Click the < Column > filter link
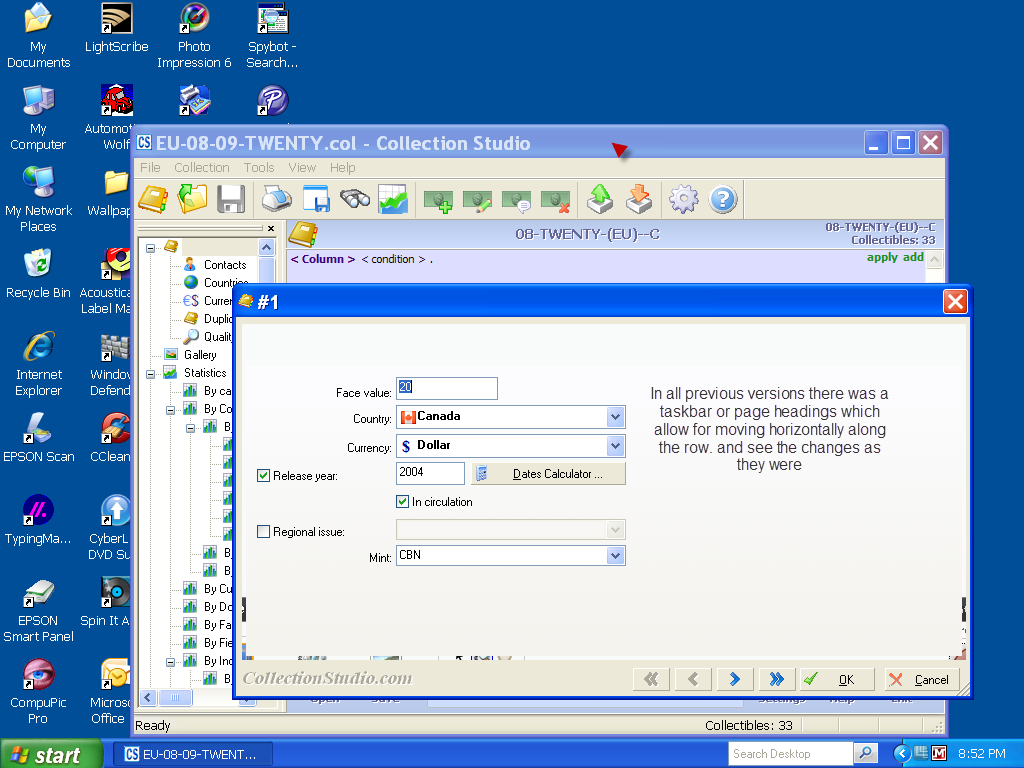Image resolution: width=1024 pixels, height=768 pixels. [323, 259]
